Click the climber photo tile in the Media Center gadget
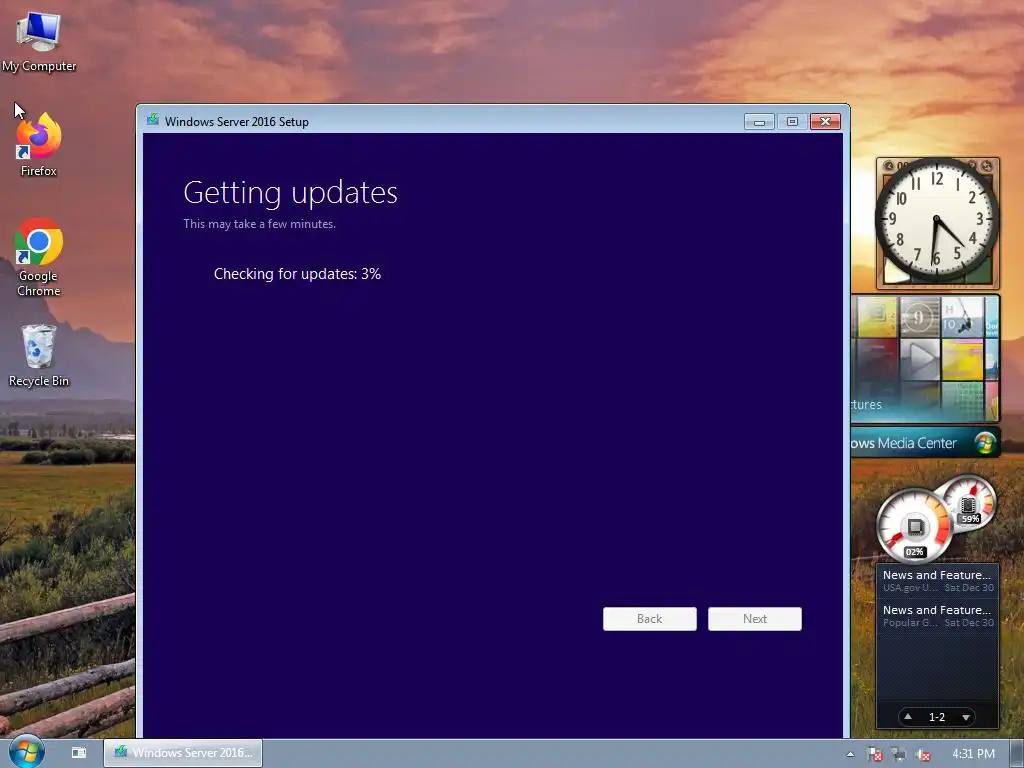The width and height of the screenshot is (1024, 768). (x=962, y=317)
